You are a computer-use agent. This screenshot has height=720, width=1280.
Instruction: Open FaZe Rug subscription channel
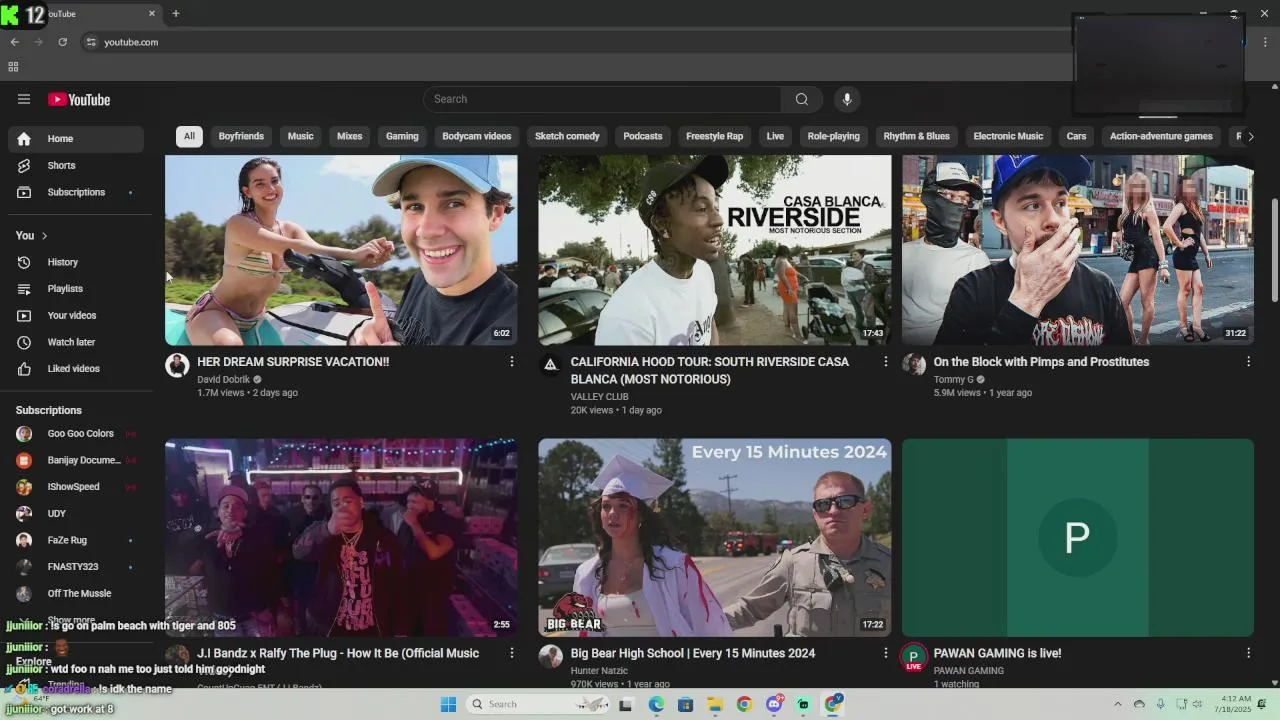76,540
